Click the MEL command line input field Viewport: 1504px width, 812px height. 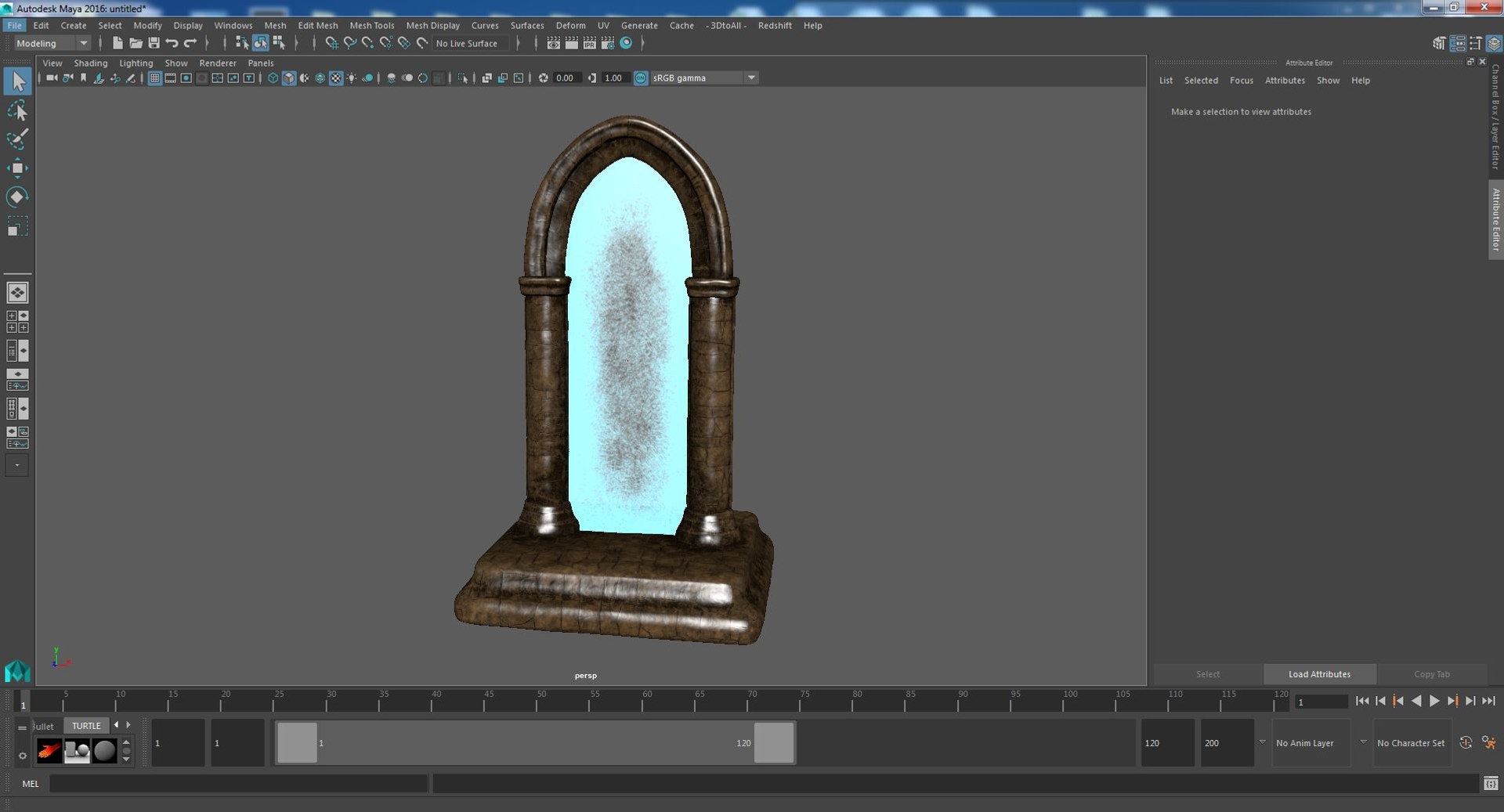[239, 783]
